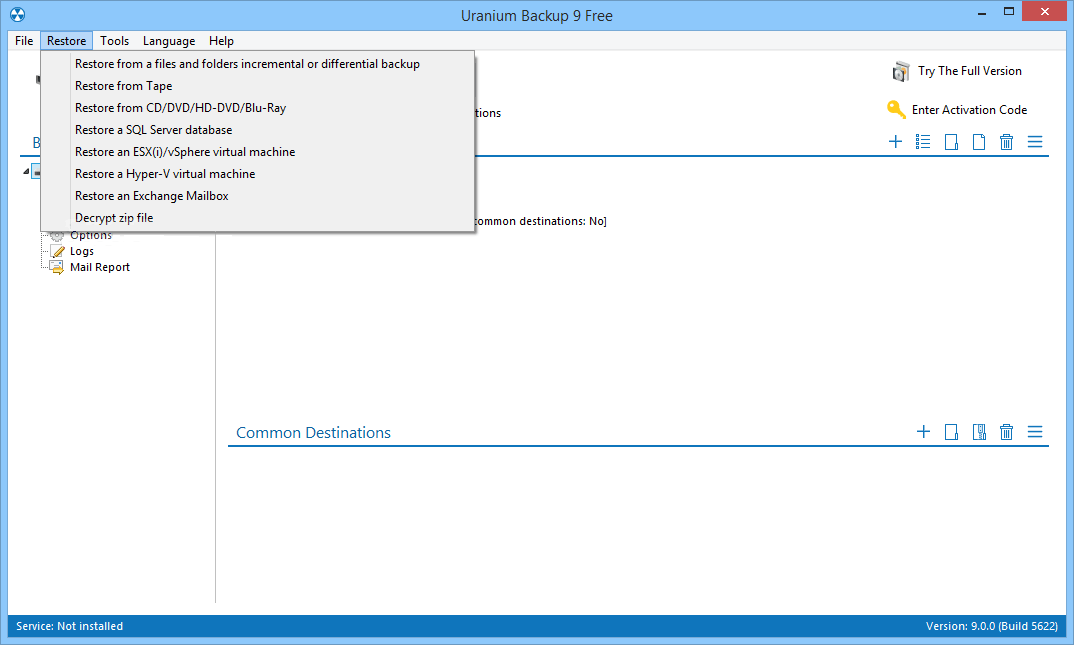Expand the Restore from Tape option
The width and height of the screenshot is (1074, 645).
point(123,85)
